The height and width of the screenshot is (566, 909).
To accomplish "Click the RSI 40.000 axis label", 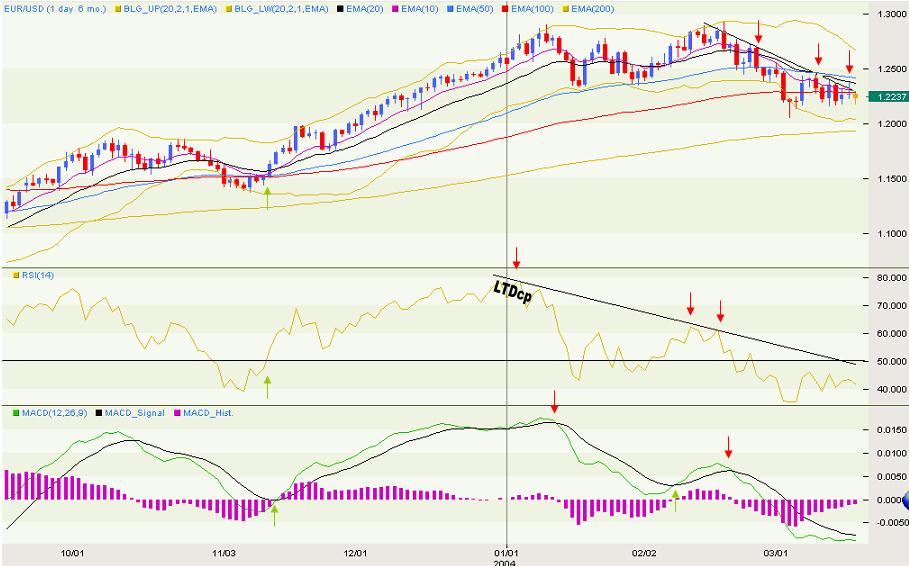I will (x=893, y=389).
